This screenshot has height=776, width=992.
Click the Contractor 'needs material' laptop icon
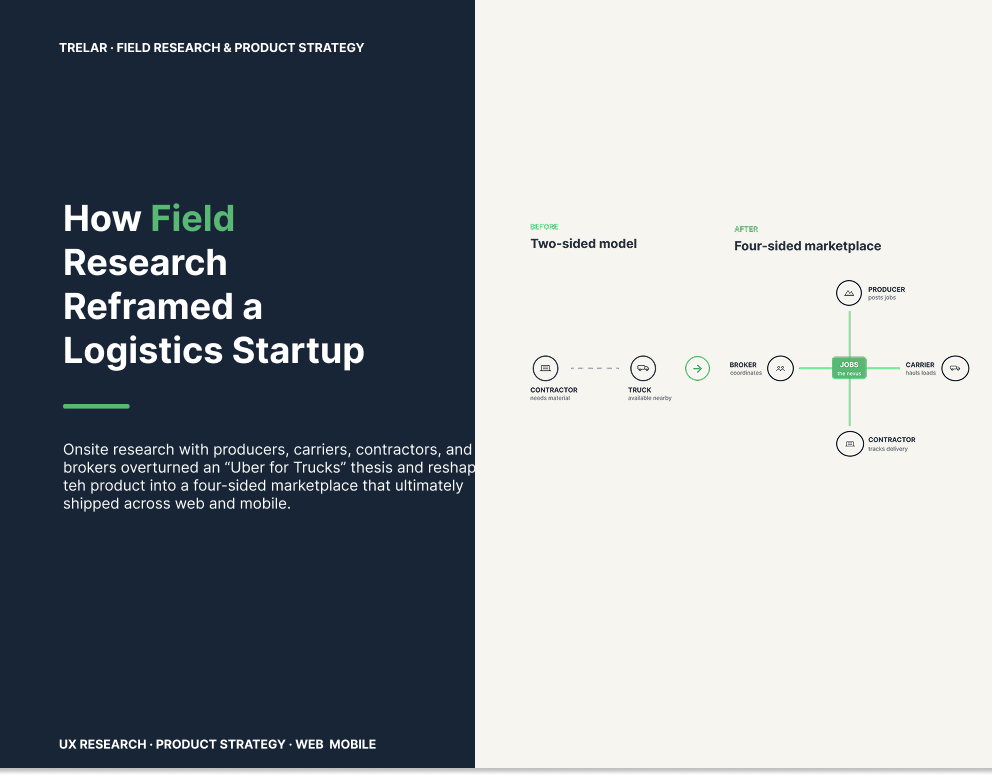click(545, 368)
